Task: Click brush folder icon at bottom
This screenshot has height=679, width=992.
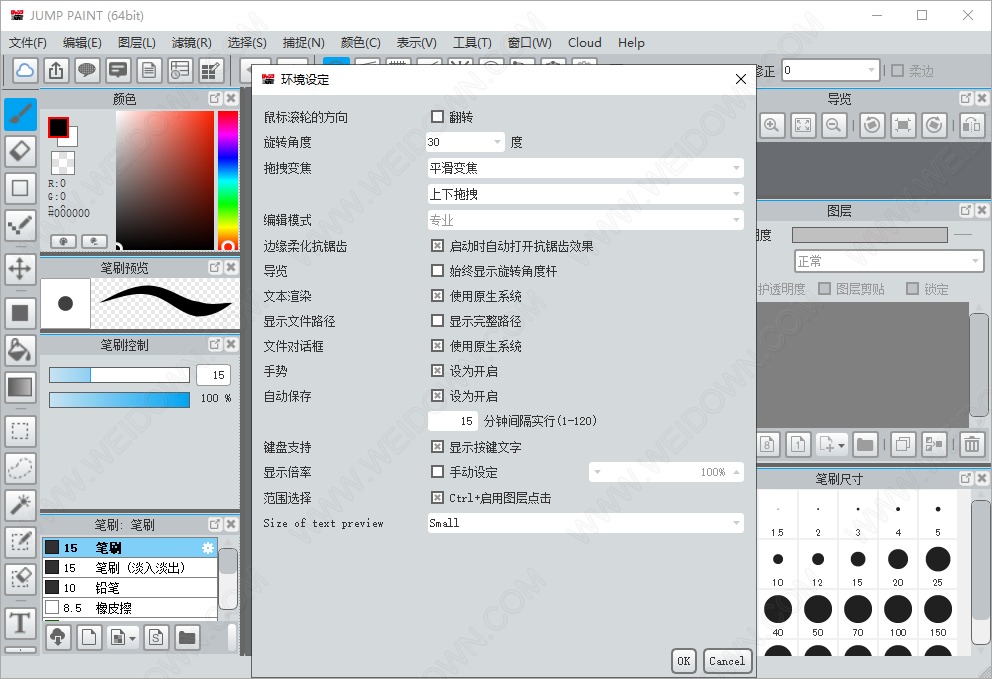Action: tap(187, 637)
